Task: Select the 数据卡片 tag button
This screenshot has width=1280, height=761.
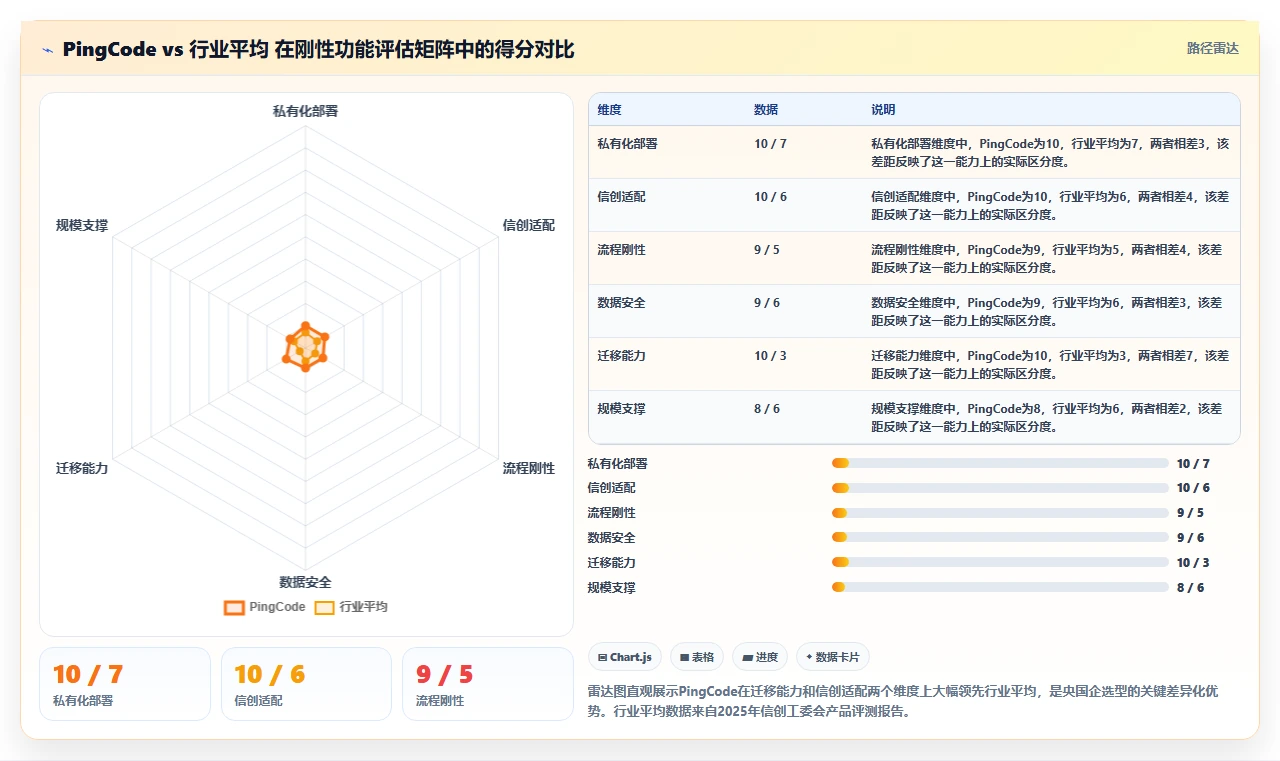Action: (x=833, y=657)
